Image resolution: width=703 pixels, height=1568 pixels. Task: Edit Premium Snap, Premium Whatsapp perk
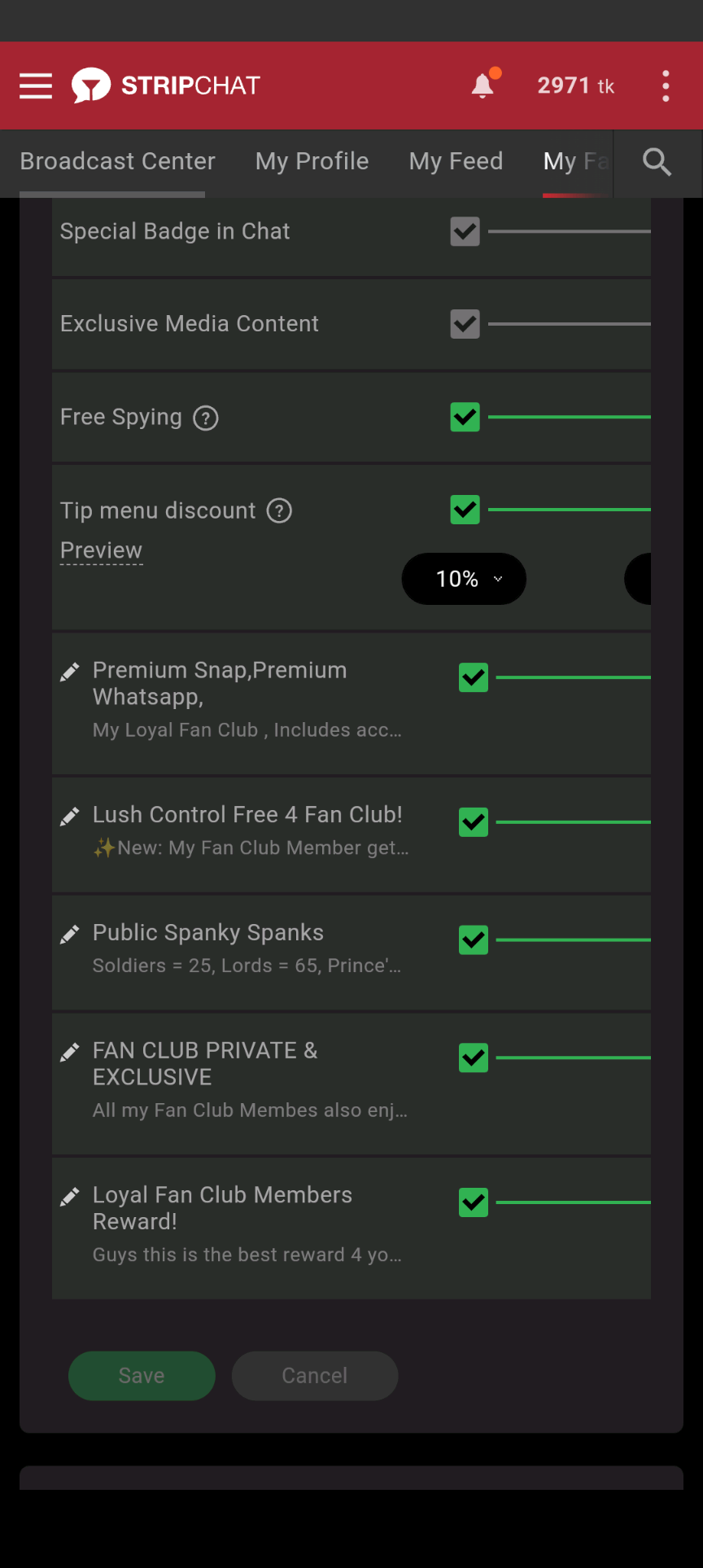(x=70, y=672)
